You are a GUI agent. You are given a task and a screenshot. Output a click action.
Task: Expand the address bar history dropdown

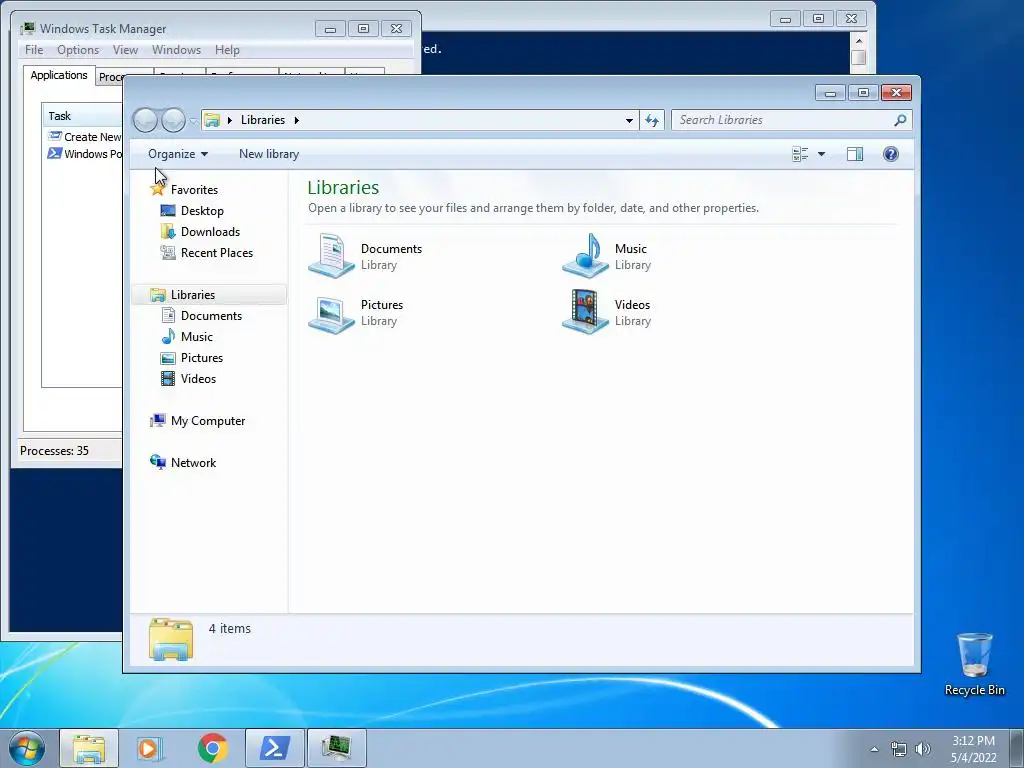(x=629, y=120)
